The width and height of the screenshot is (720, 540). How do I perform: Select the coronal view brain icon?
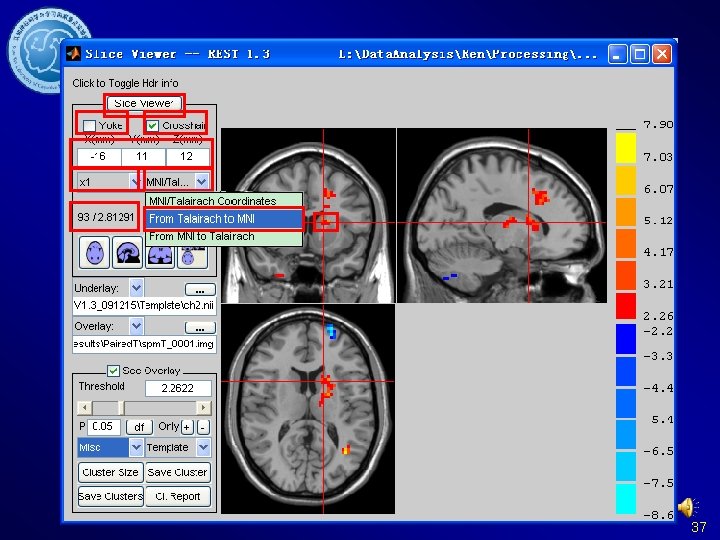(x=159, y=257)
